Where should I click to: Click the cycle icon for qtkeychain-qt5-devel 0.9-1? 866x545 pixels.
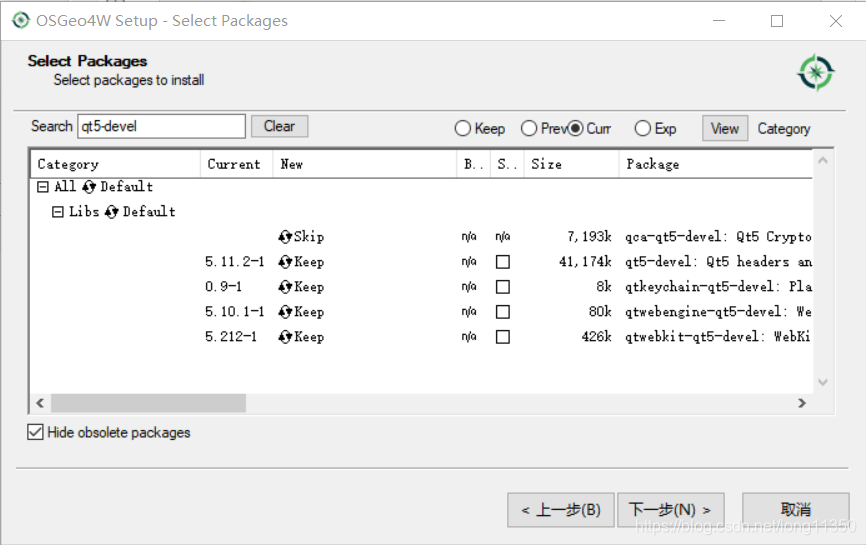285,287
